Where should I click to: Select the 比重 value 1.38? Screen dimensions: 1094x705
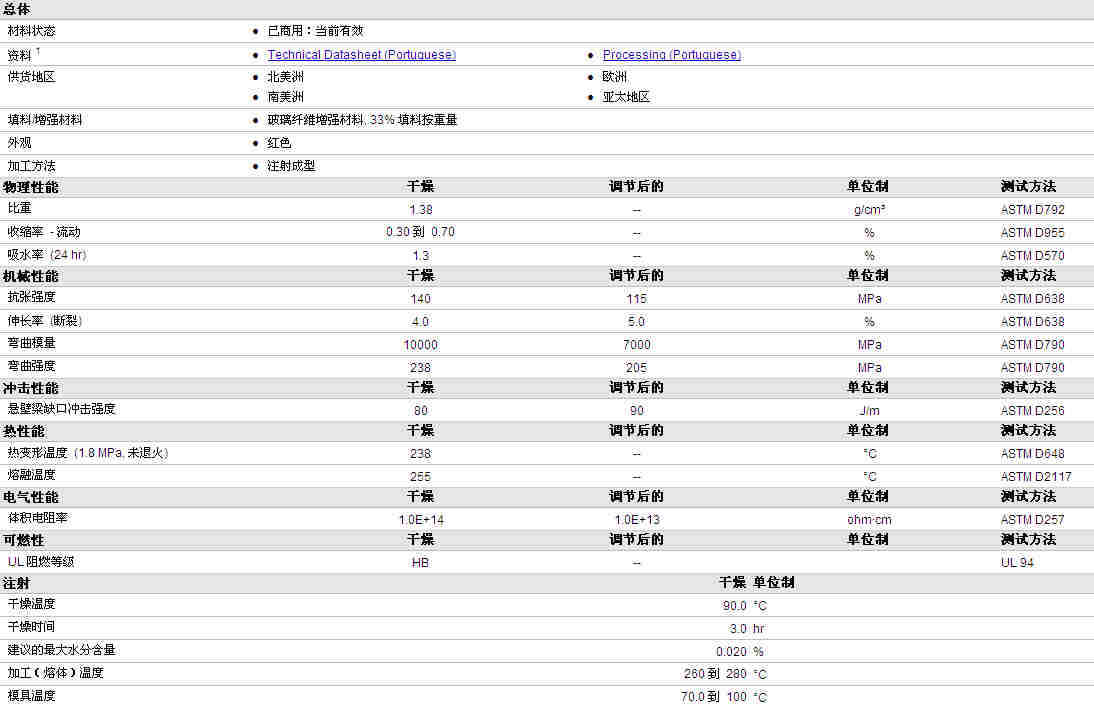click(x=421, y=210)
